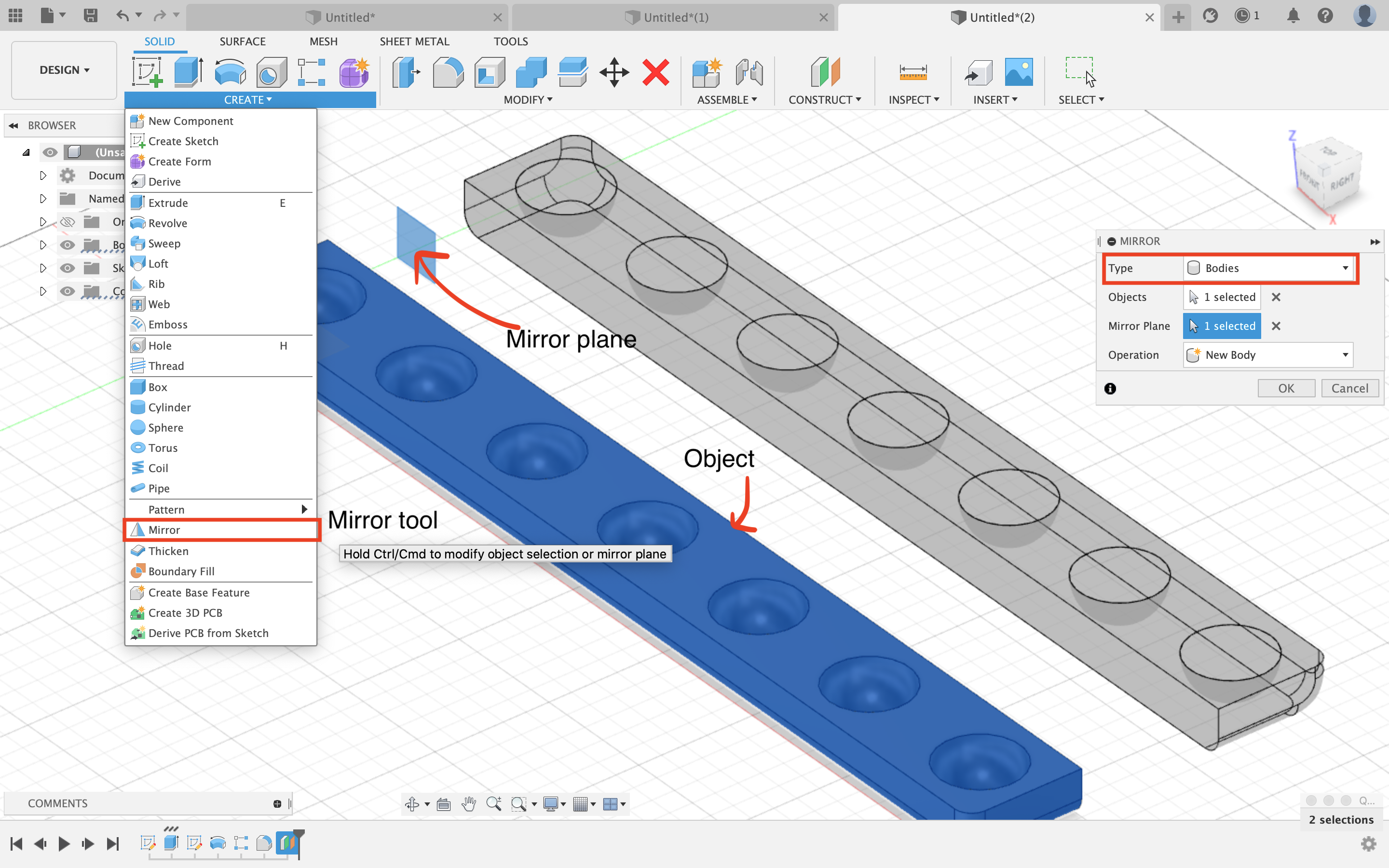Click the Revolve toolbar icon

[x=230, y=73]
